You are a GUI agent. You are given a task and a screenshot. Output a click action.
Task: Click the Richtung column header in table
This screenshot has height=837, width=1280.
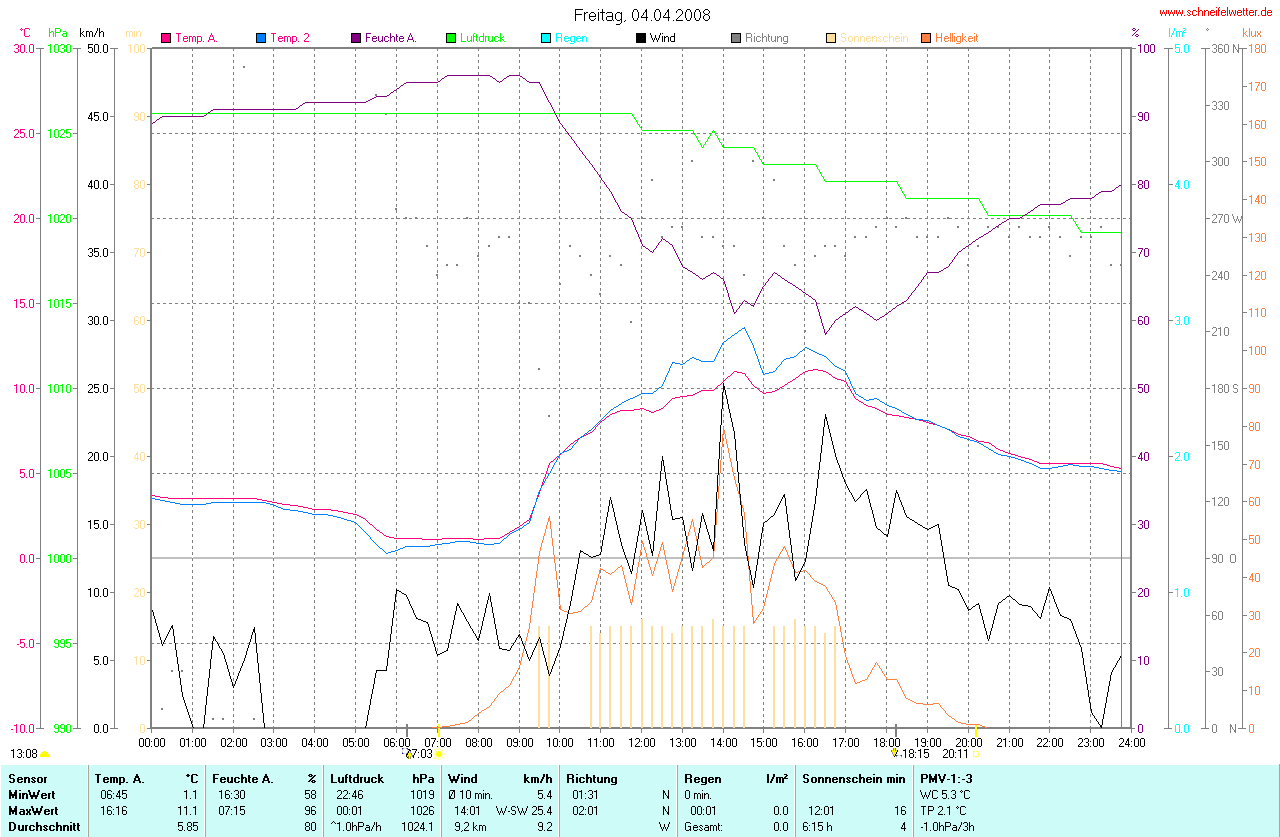592,778
